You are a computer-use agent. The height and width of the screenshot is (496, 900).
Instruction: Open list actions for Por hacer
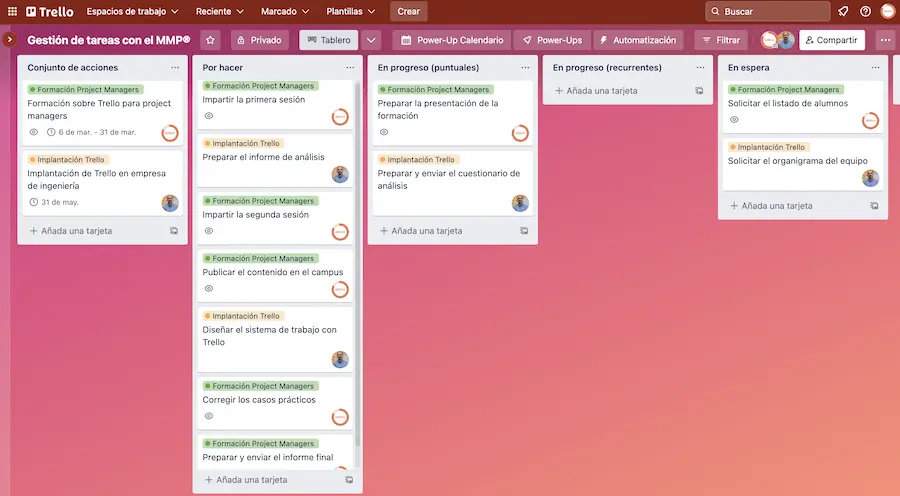click(x=350, y=68)
